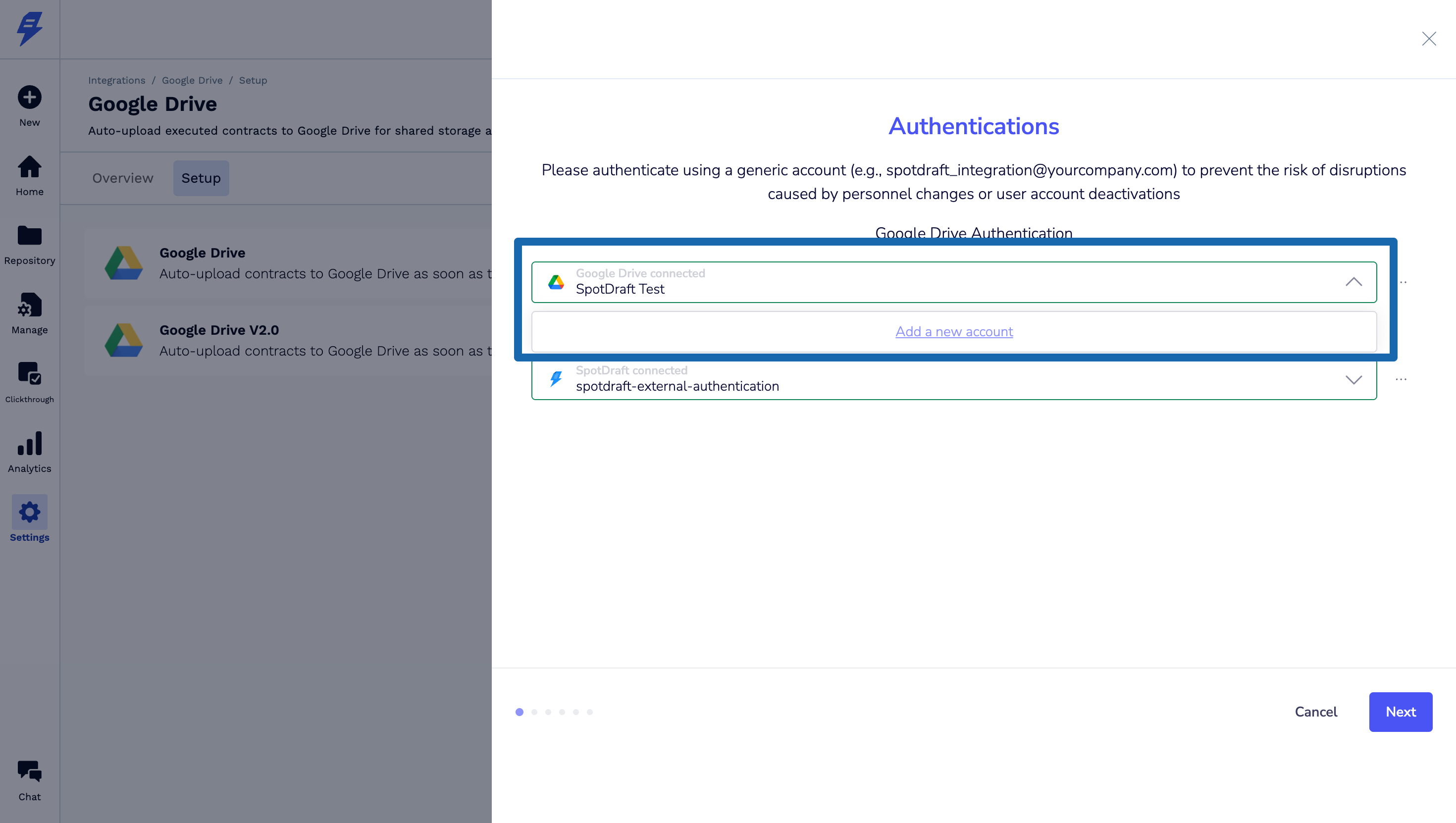Open the Repository folder icon
This screenshot has height=823, width=1456.
coord(29,236)
